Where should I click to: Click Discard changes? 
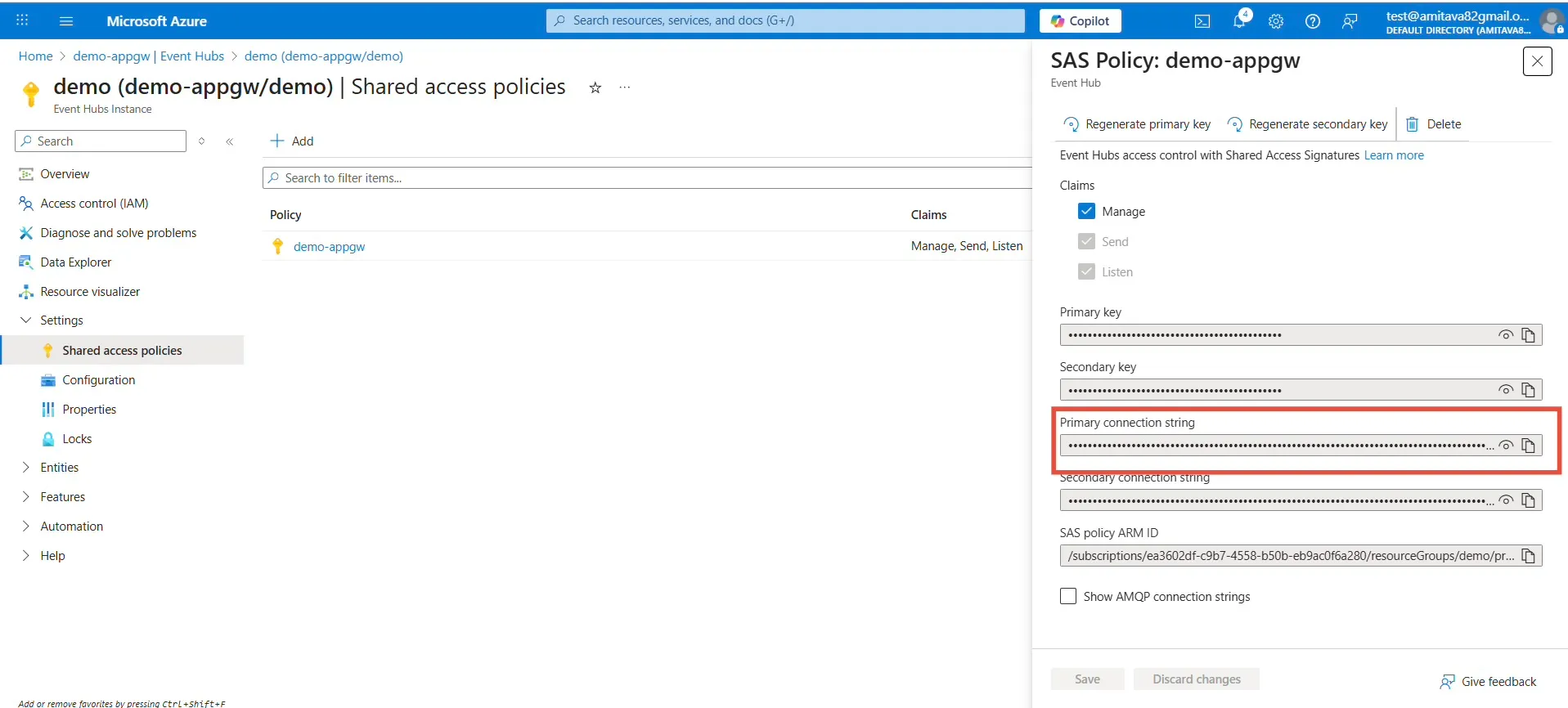[x=1197, y=679]
